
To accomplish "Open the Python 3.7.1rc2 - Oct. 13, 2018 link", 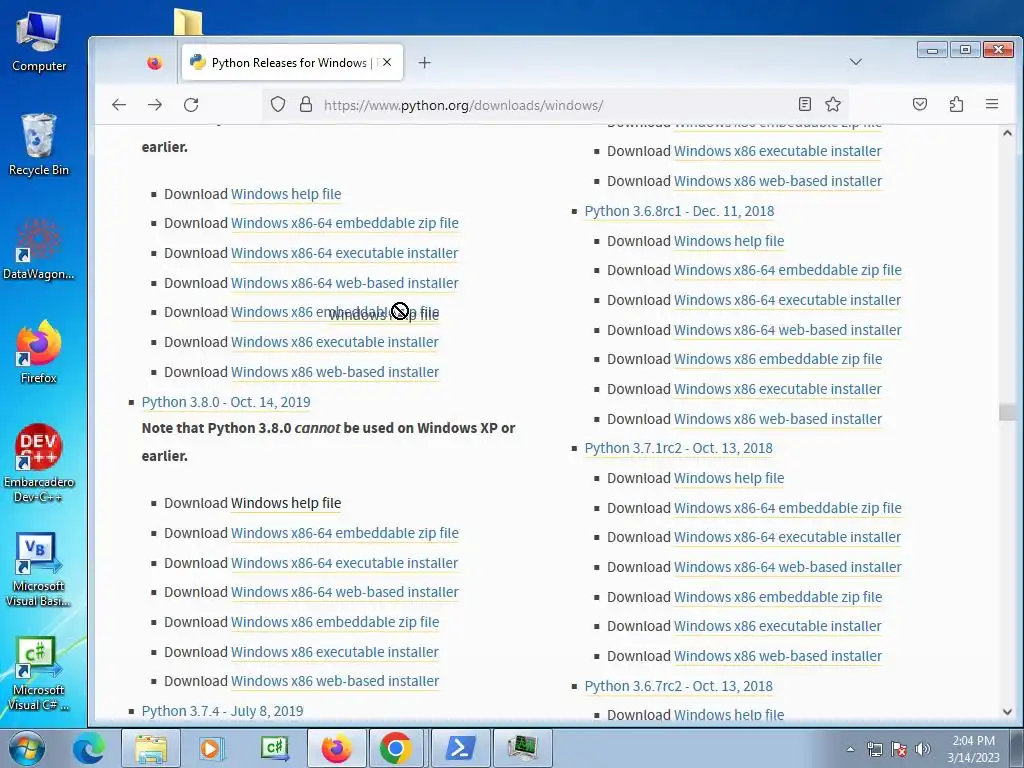I will [x=679, y=448].
